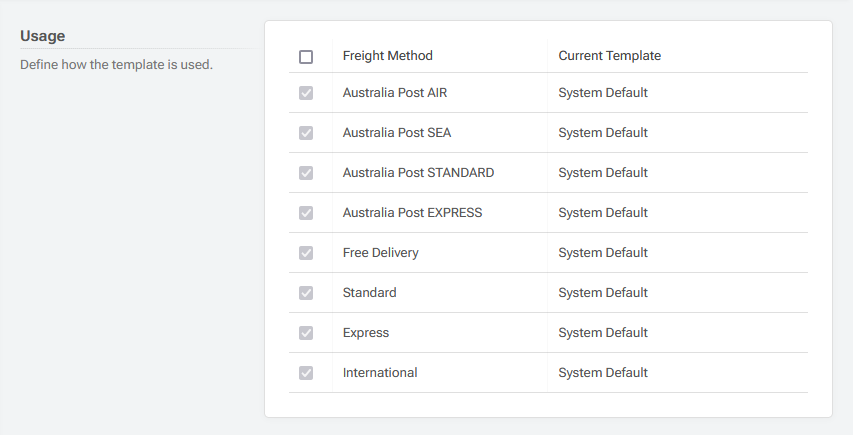Select the Australia Post AIR text
Screen dimensions: 853x435
(395, 92)
